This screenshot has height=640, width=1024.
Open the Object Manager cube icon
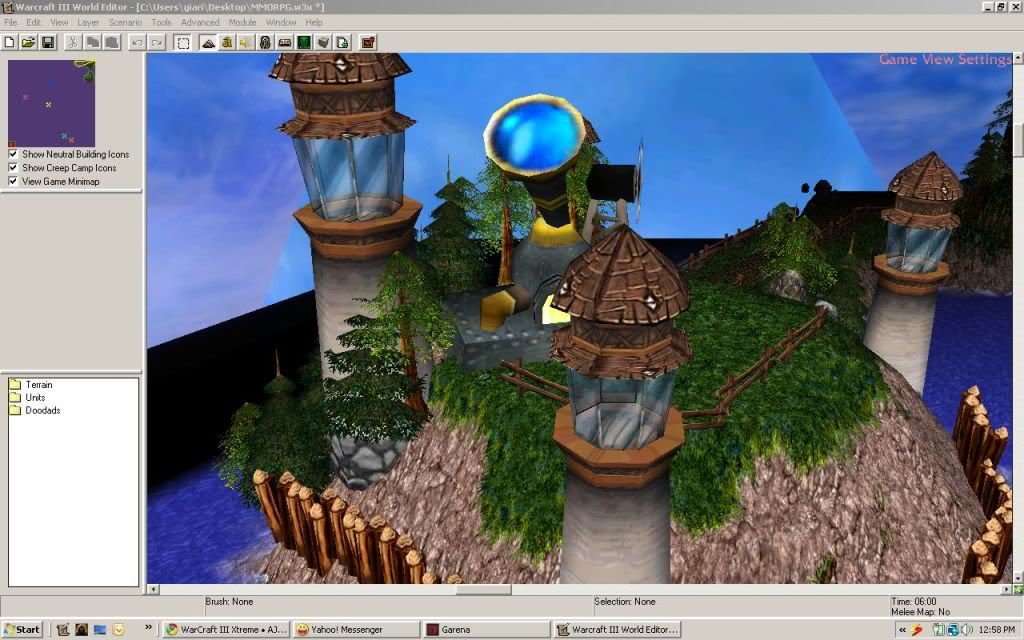point(323,42)
